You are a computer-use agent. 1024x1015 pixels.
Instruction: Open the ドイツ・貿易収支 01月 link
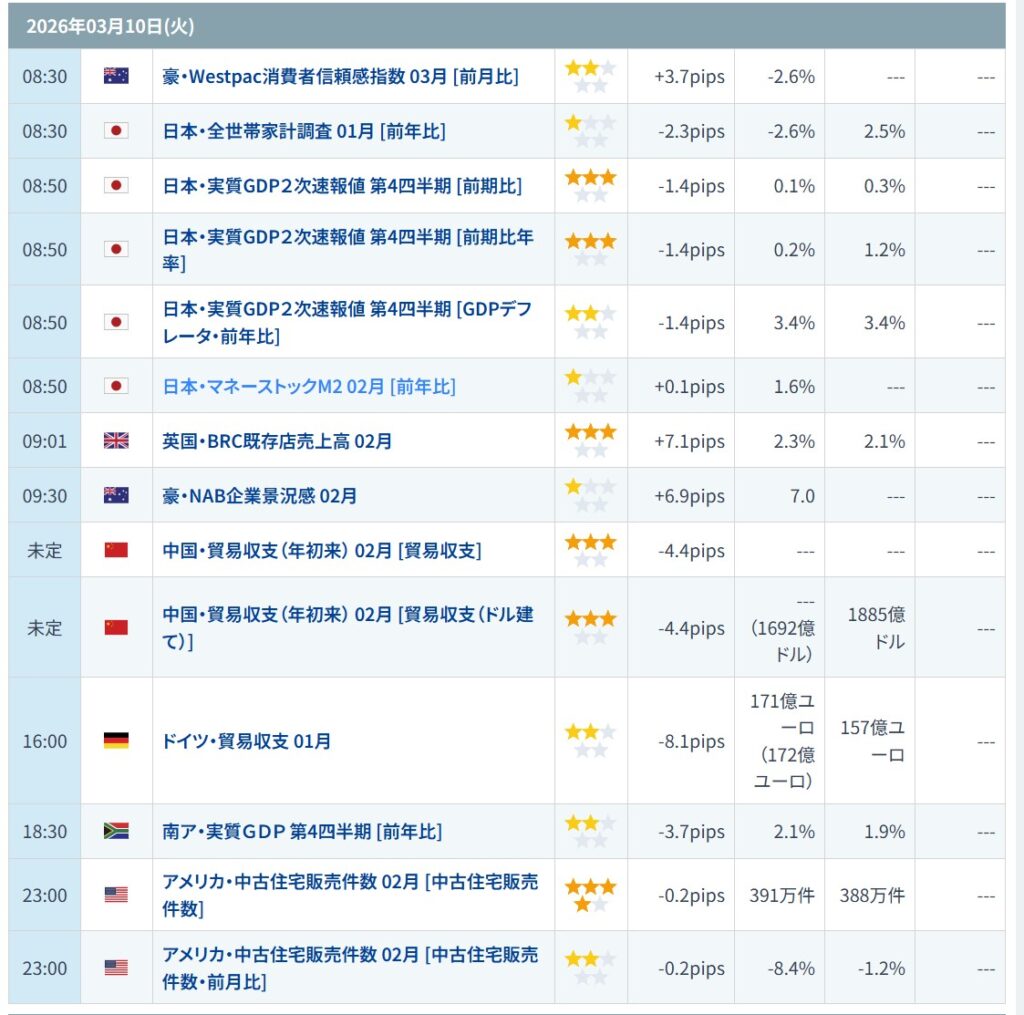click(x=246, y=741)
